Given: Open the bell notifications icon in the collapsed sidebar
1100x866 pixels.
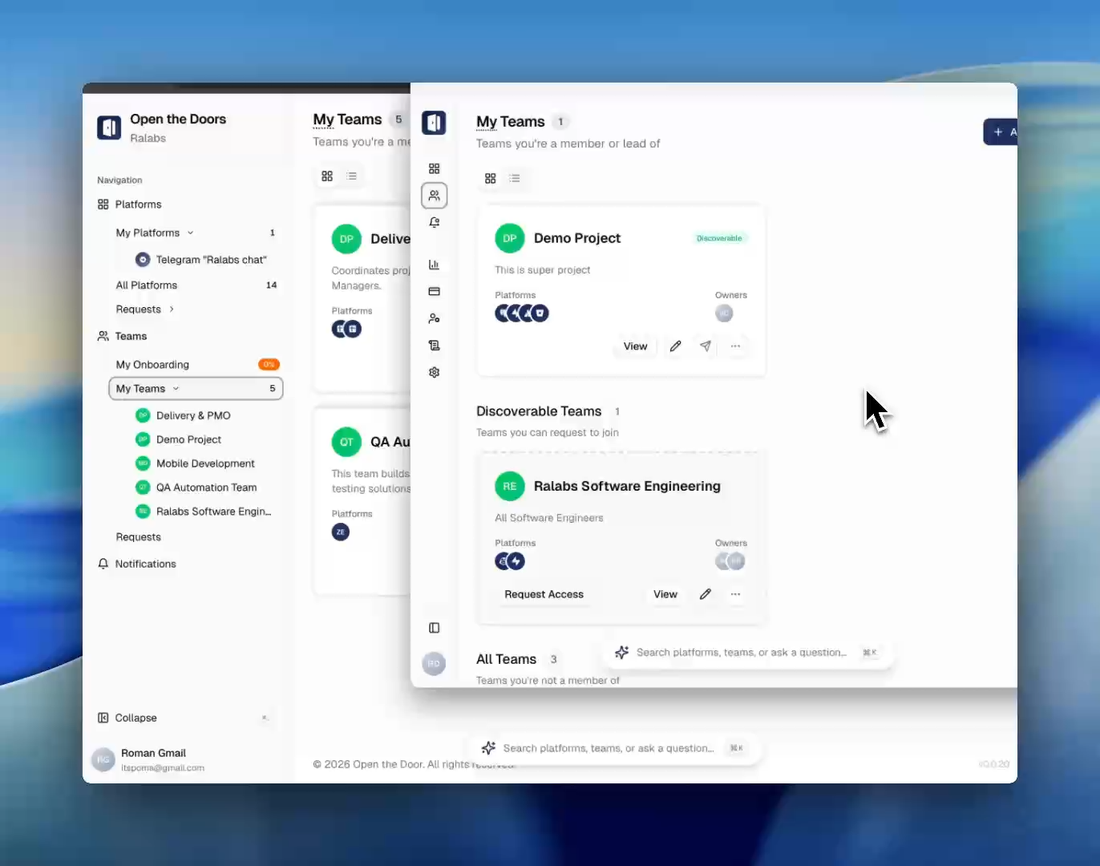Looking at the screenshot, I should (434, 222).
